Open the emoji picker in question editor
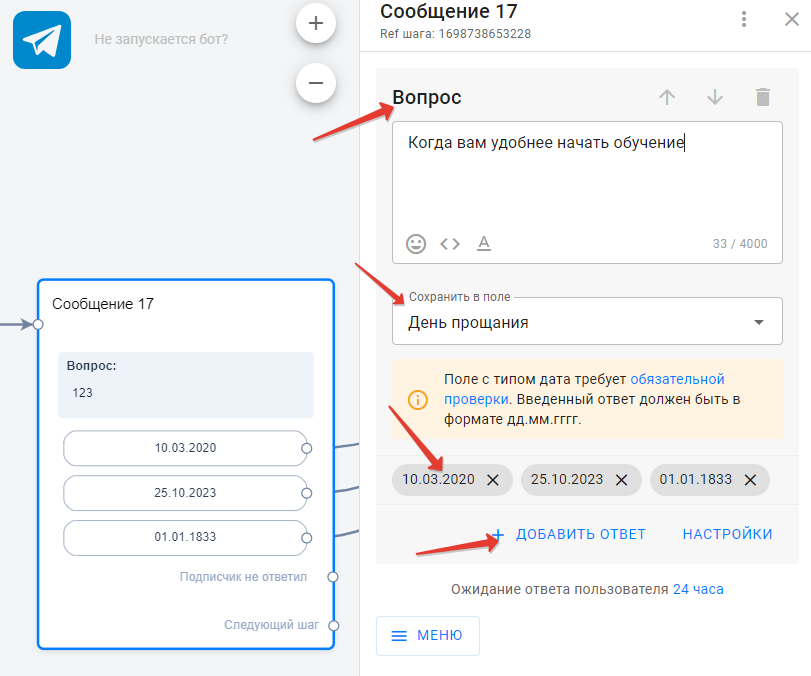The width and height of the screenshot is (811, 676). [x=416, y=243]
